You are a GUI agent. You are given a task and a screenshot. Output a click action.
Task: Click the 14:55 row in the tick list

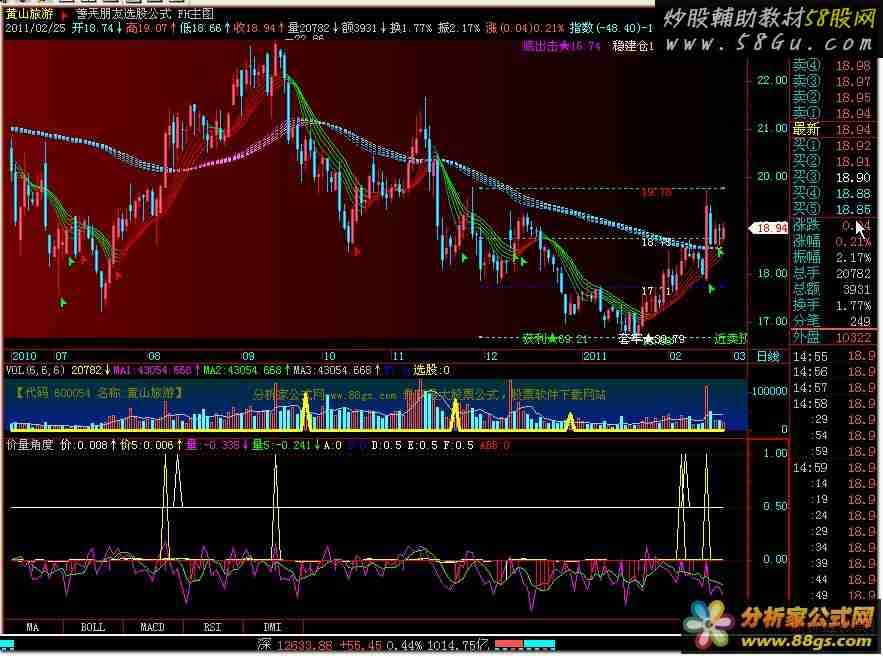(835, 356)
